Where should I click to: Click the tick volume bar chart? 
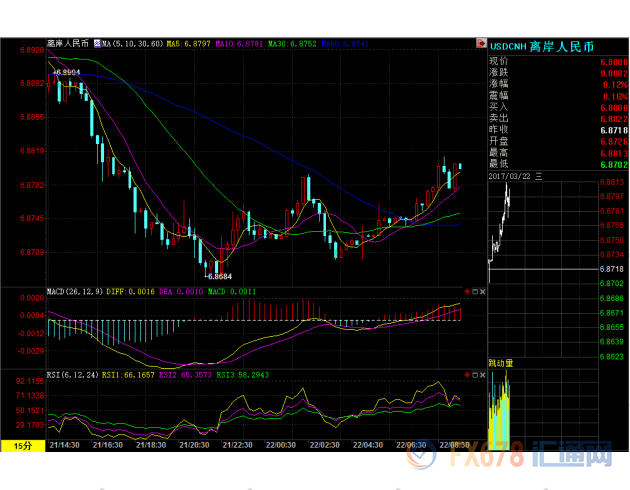499,412
